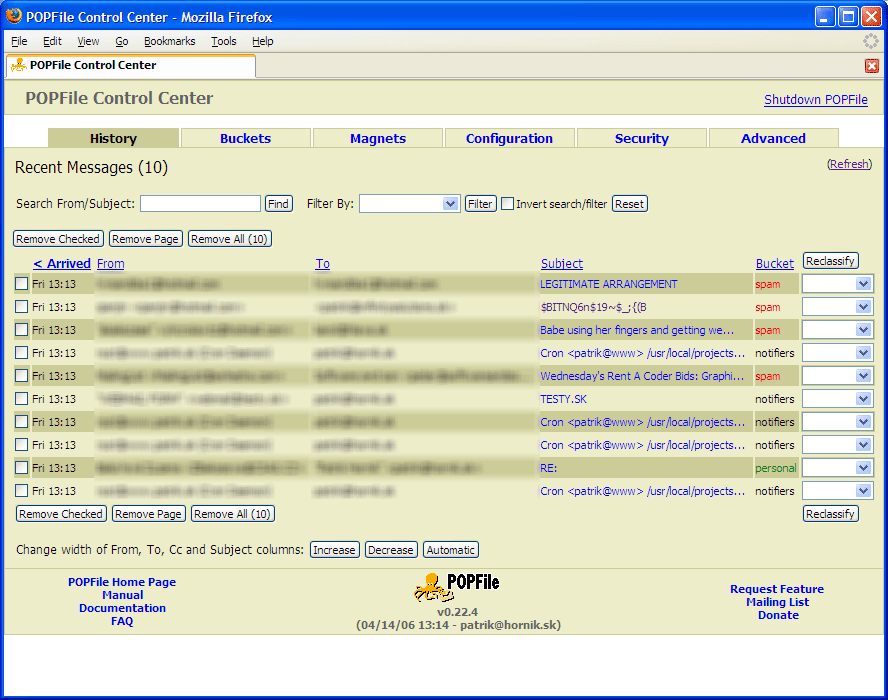The image size is (888, 700).
Task: Open reclassify dropdown for Babe using message
Action: coord(837,330)
